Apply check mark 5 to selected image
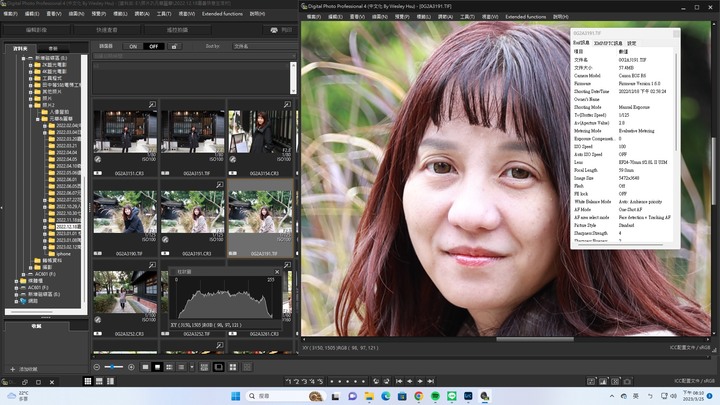The image size is (720, 405). pos(320,381)
